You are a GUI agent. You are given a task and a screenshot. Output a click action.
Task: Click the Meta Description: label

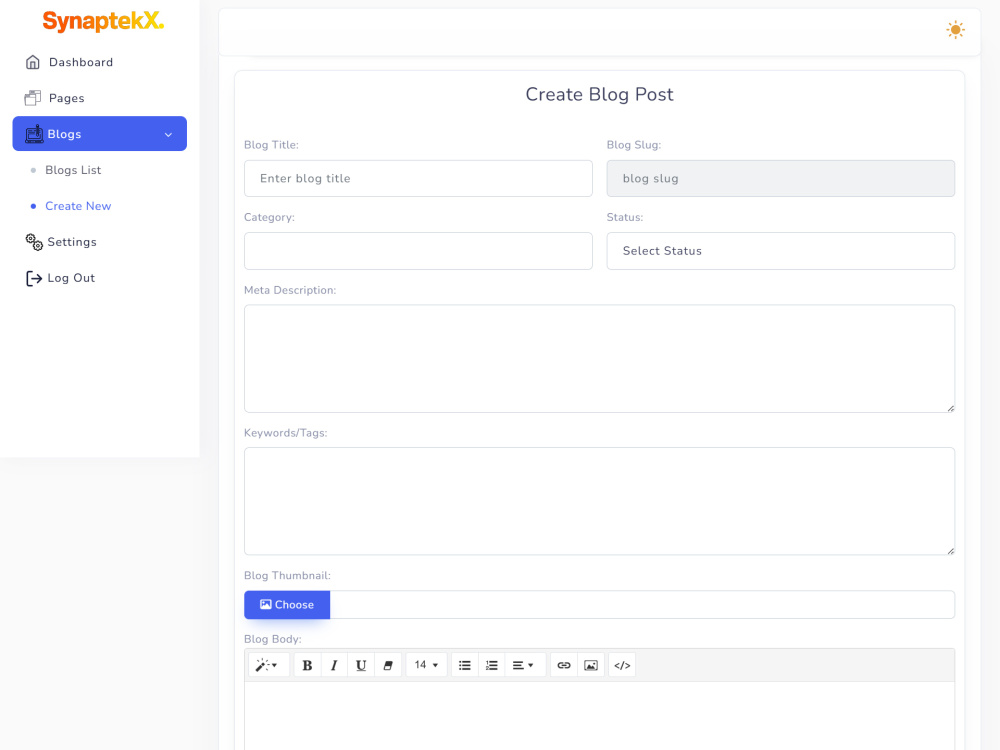[x=290, y=290]
